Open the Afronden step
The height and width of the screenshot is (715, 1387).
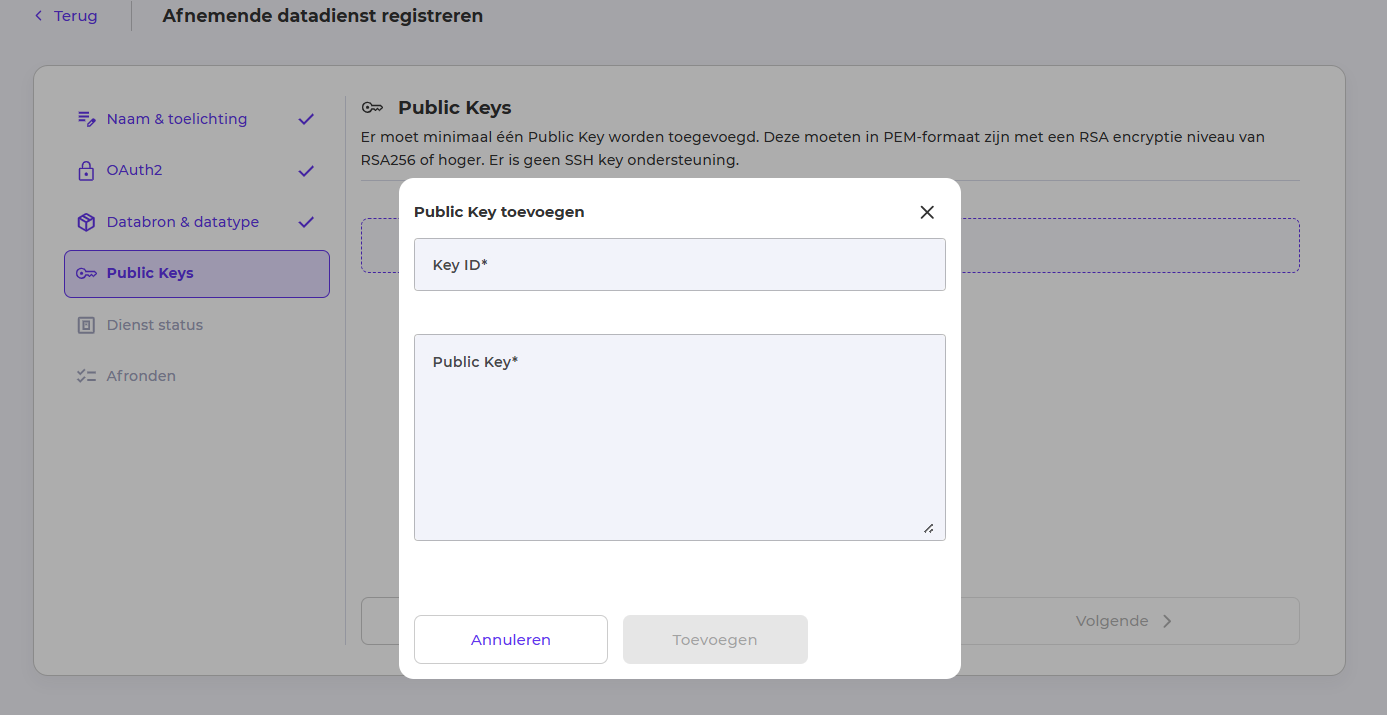point(140,375)
